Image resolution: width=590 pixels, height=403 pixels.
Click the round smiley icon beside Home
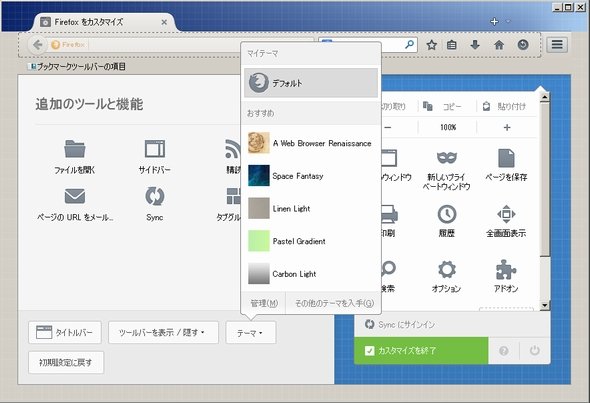coord(523,45)
